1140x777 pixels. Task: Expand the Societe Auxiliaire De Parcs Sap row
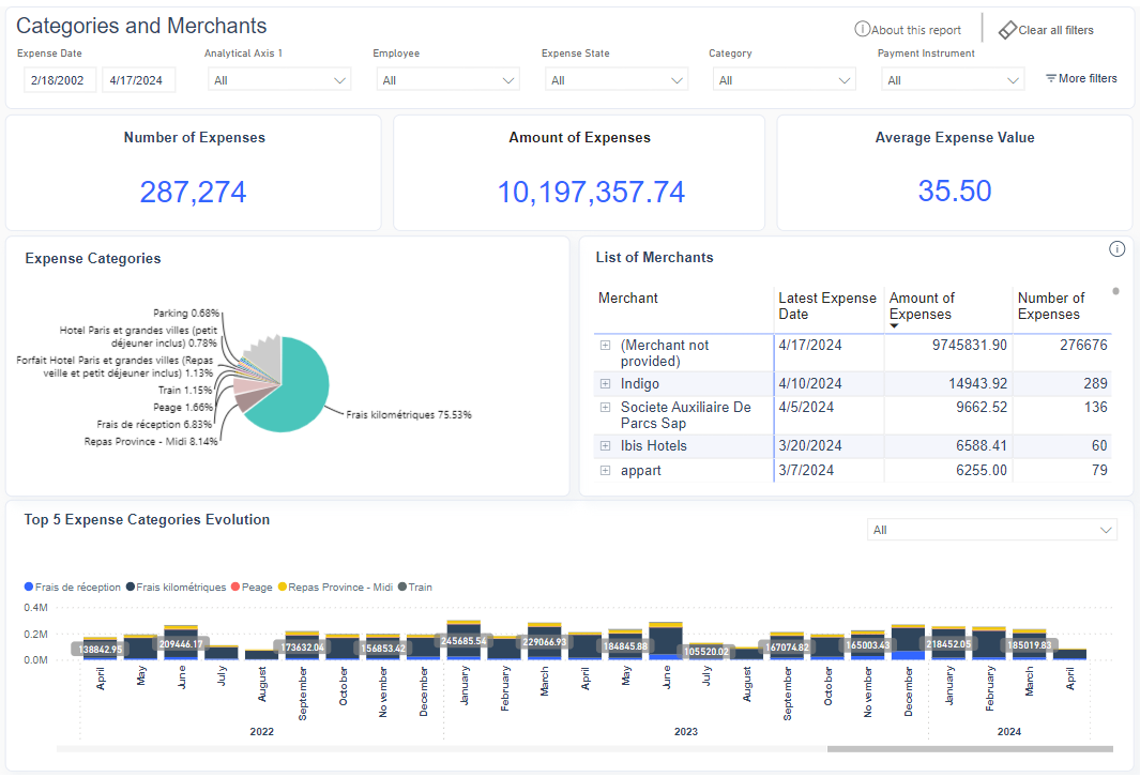(605, 407)
